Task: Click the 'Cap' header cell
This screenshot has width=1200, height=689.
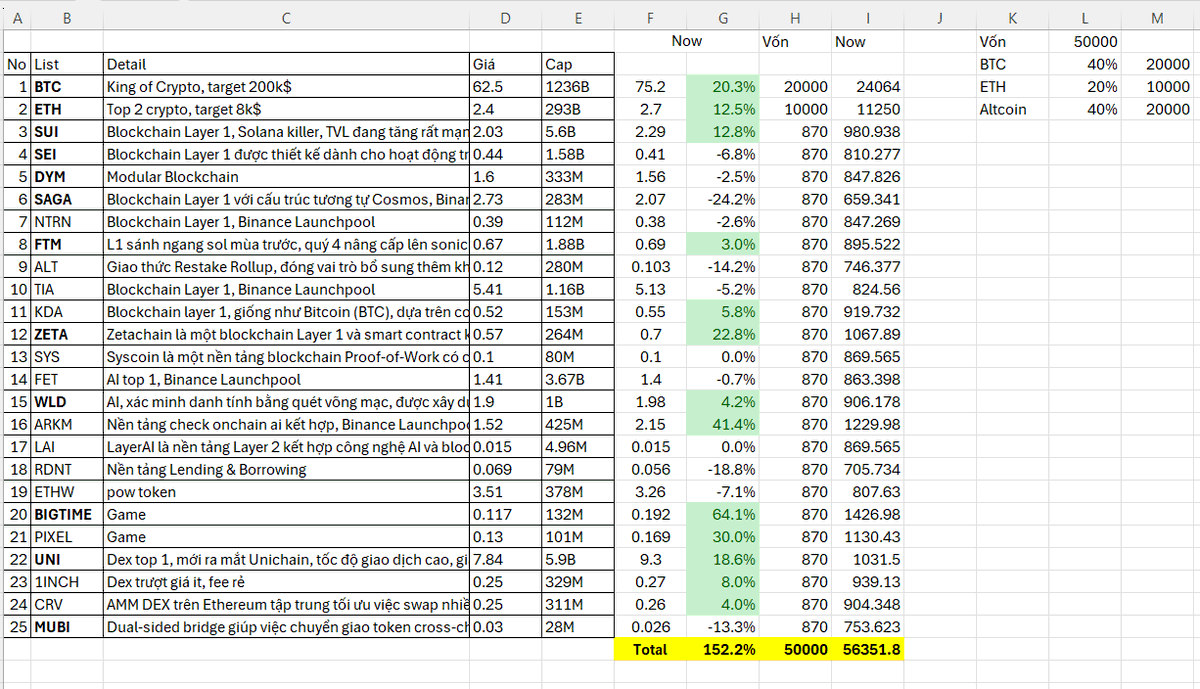Action: 577,64
